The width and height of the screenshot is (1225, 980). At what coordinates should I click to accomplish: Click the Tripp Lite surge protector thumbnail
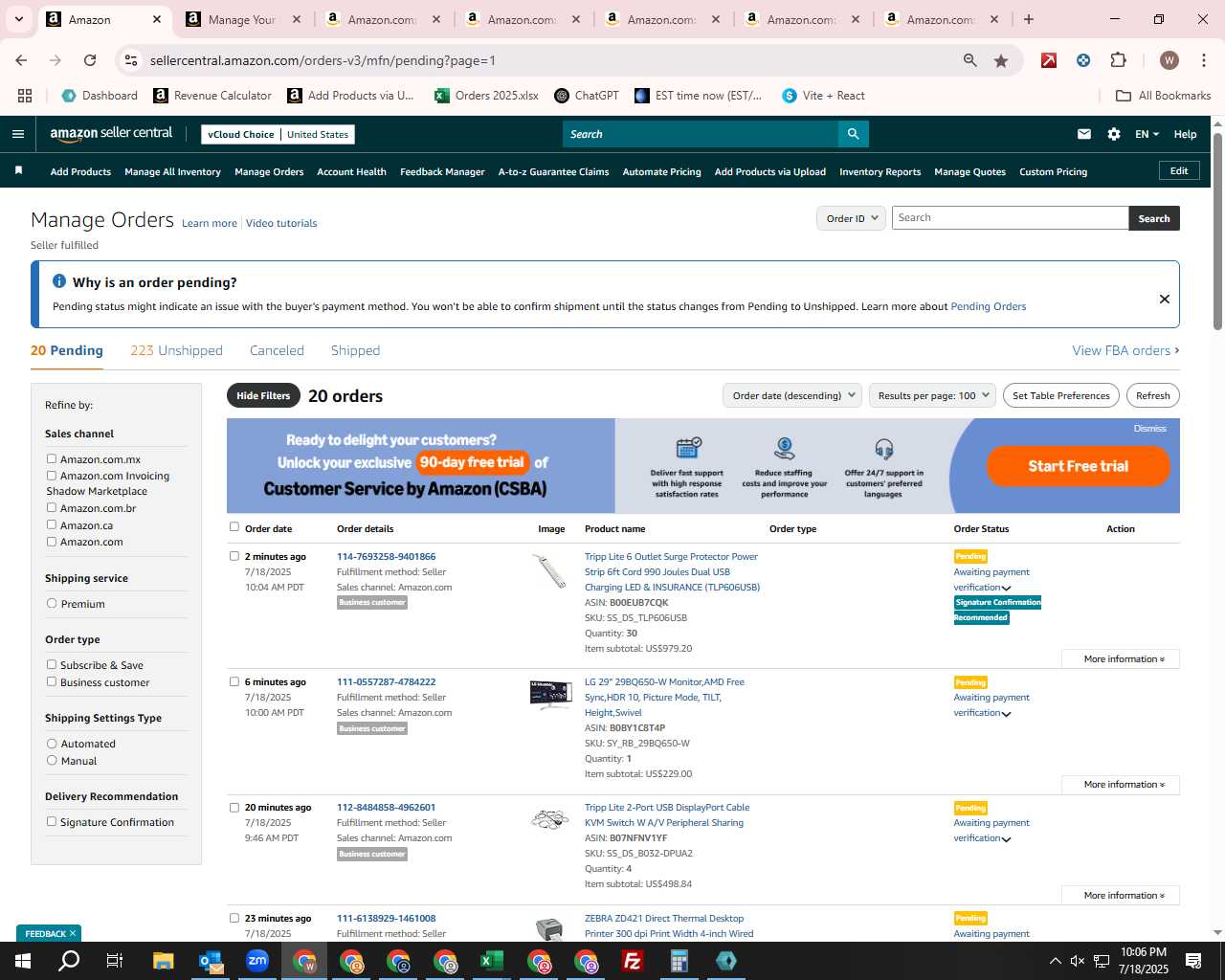tap(550, 571)
